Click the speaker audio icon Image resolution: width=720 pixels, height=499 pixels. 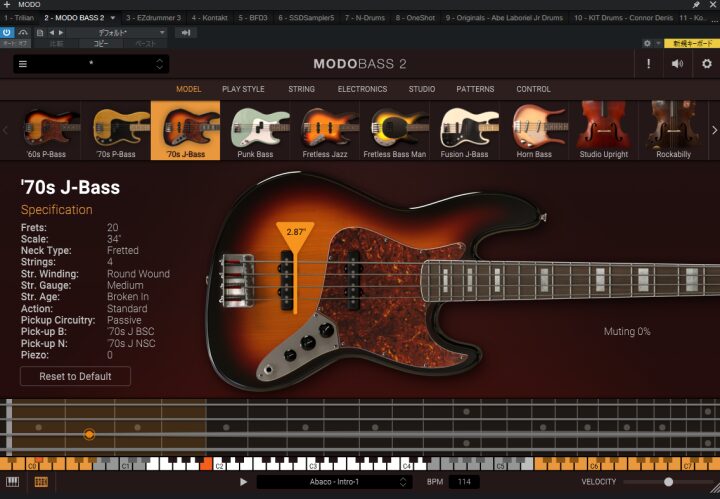(677, 64)
